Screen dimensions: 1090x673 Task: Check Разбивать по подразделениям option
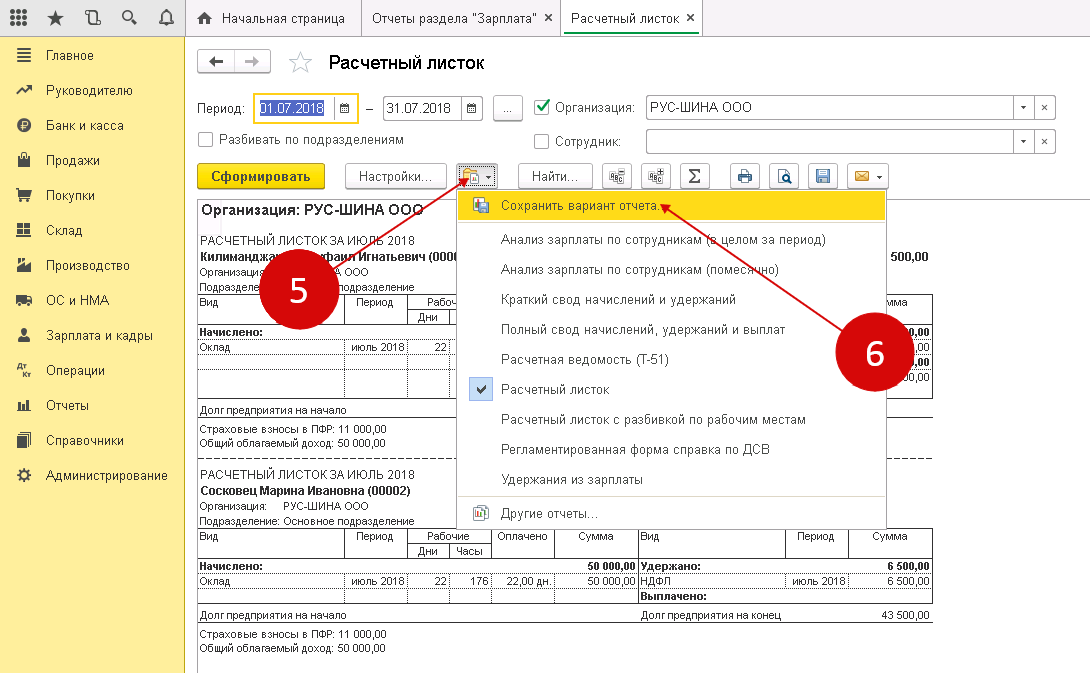[206, 140]
